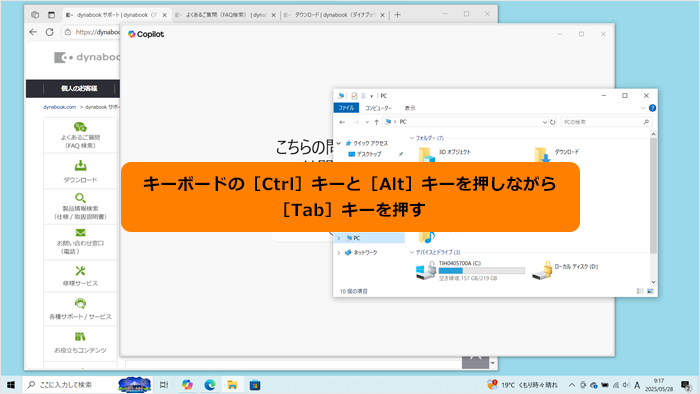Open a new tab in Edge
The height and width of the screenshot is (394, 700).
[397, 15]
